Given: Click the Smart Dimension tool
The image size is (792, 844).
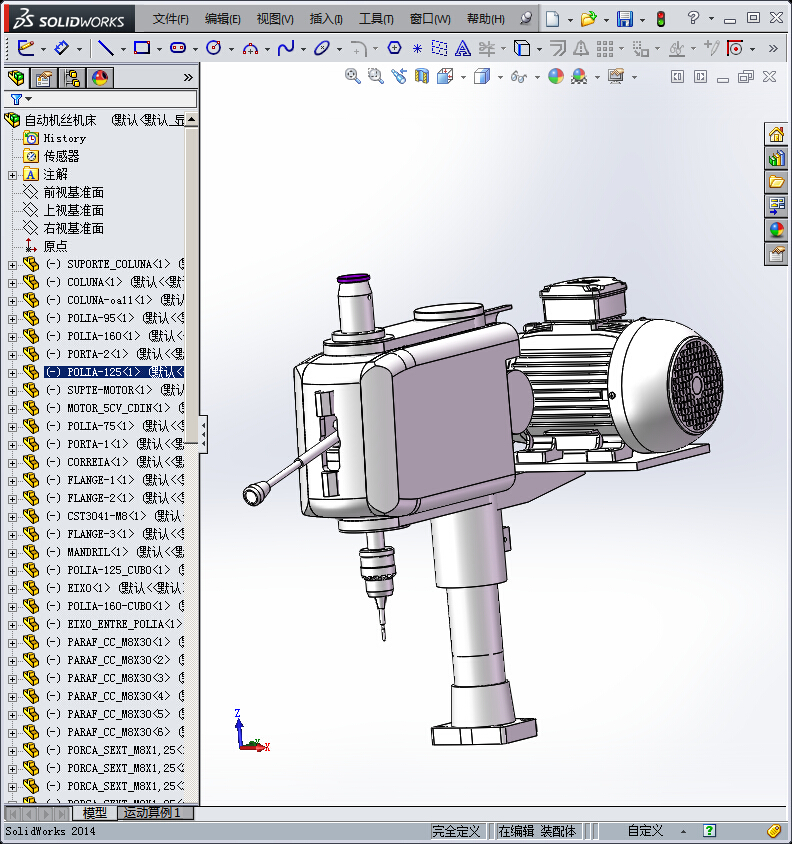Looking at the screenshot, I should tap(60, 48).
